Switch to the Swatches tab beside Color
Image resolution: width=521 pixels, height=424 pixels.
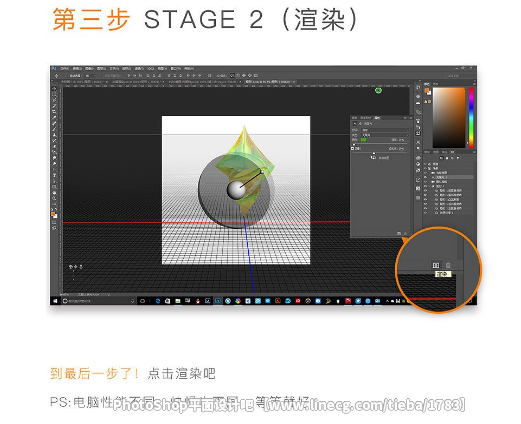[435, 84]
